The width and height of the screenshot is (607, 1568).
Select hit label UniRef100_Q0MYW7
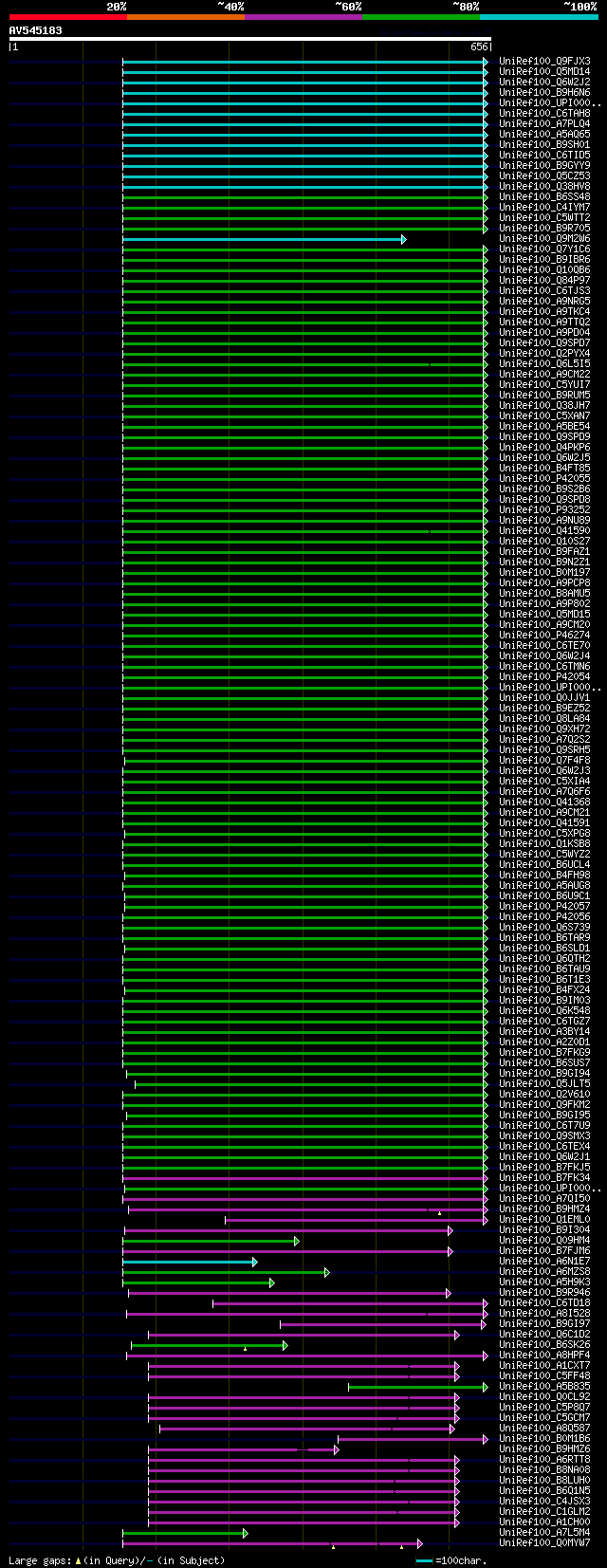[544, 1542]
